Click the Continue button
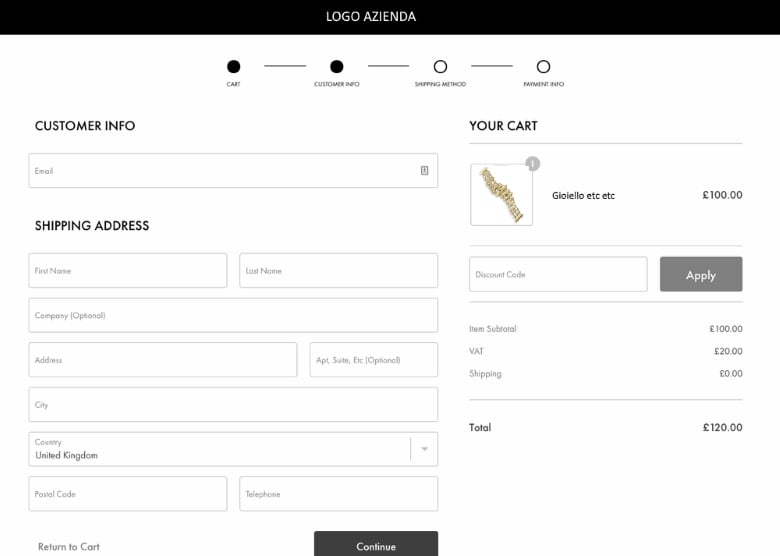Viewport: 780px width, 556px height. tap(376, 544)
